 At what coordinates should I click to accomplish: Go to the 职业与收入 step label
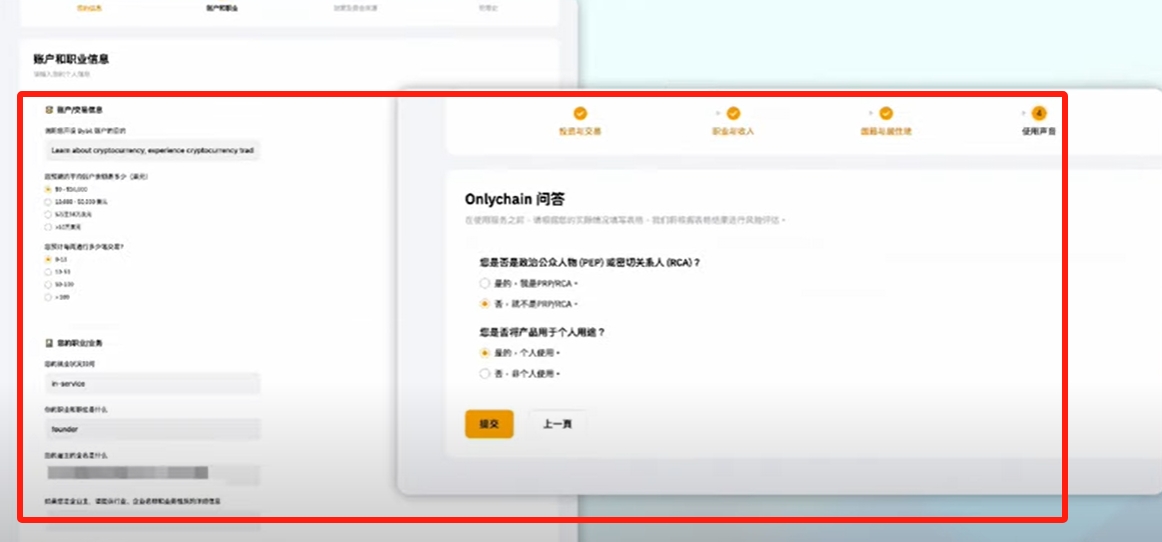point(733,131)
